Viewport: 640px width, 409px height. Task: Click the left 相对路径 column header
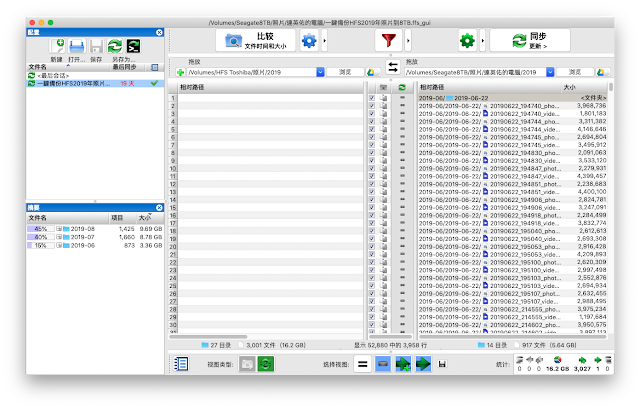pos(270,87)
